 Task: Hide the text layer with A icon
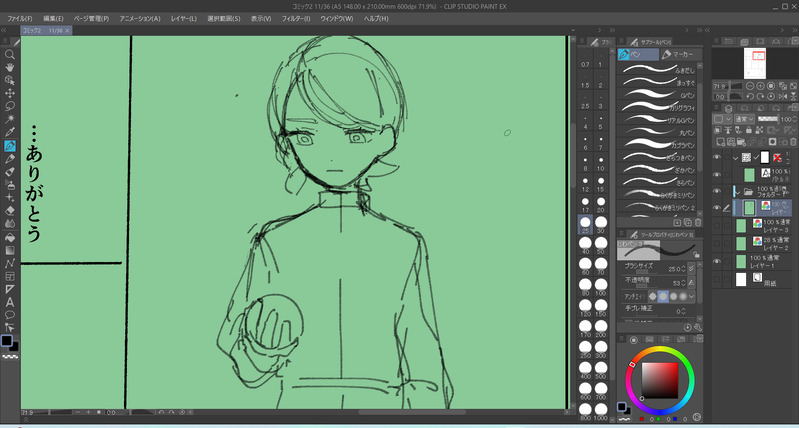click(717, 175)
